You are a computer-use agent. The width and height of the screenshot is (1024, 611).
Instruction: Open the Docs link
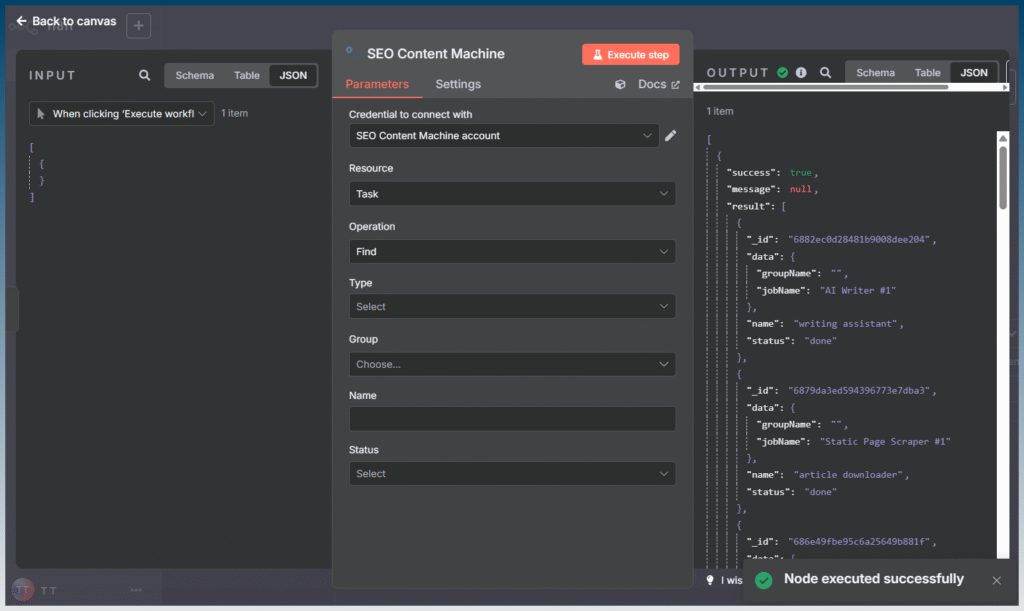point(658,84)
